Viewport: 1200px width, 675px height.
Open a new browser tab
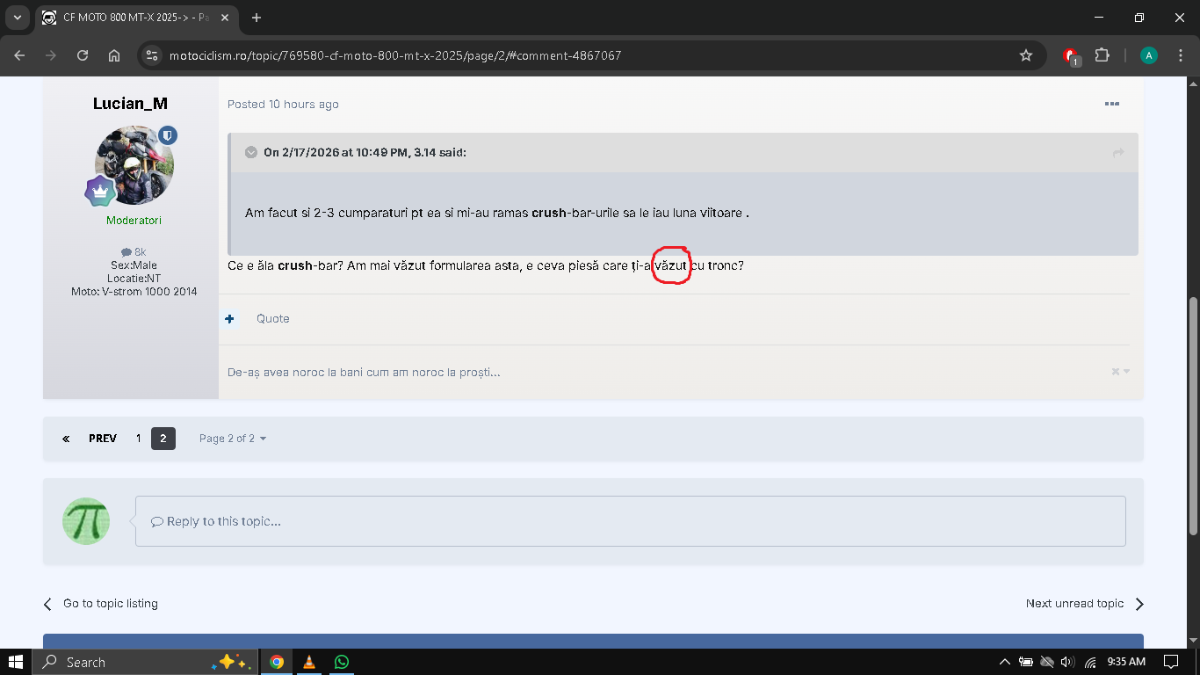(257, 18)
